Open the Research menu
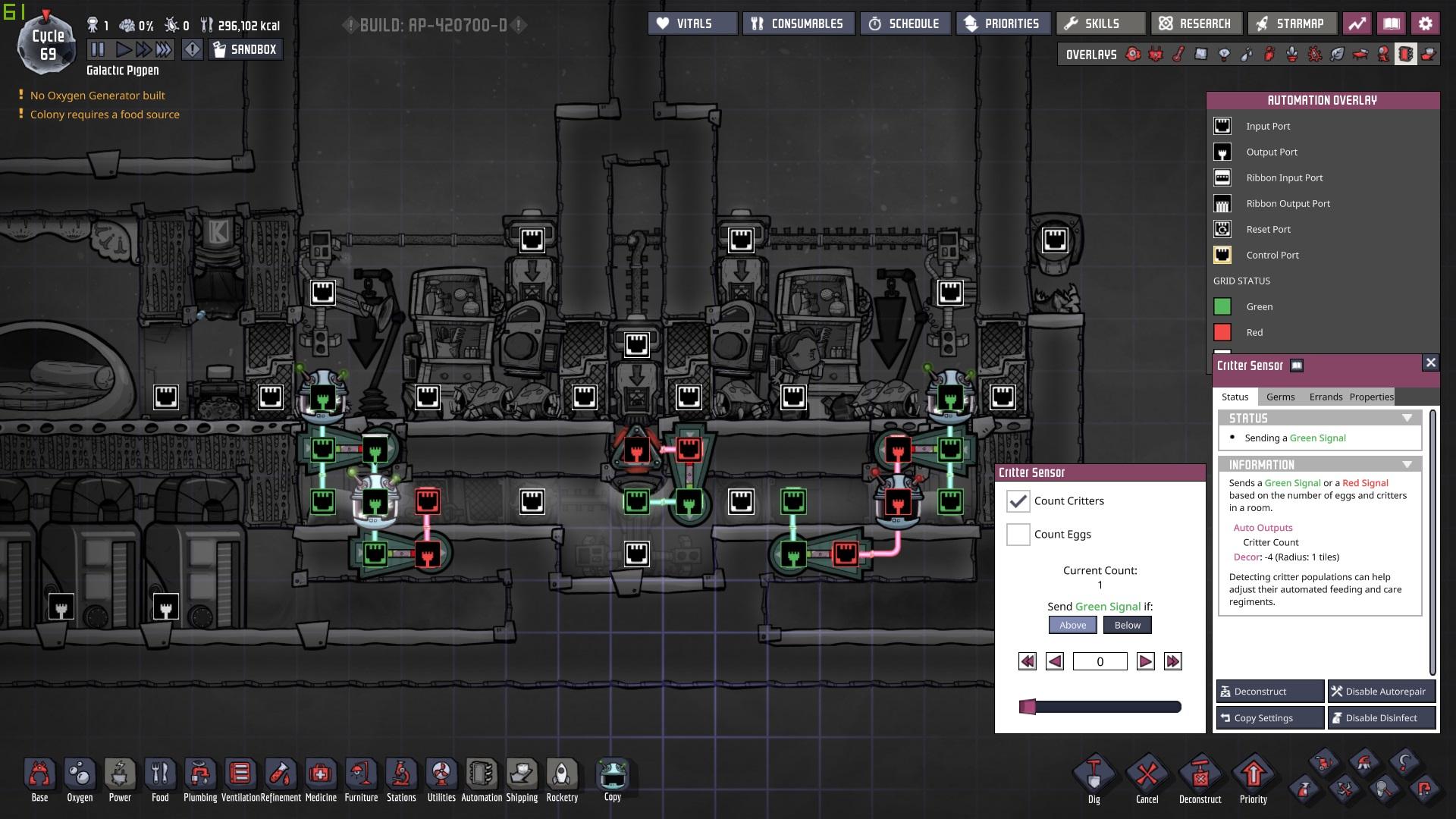Screen dimensions: 1456x819 pos(1196,24)
